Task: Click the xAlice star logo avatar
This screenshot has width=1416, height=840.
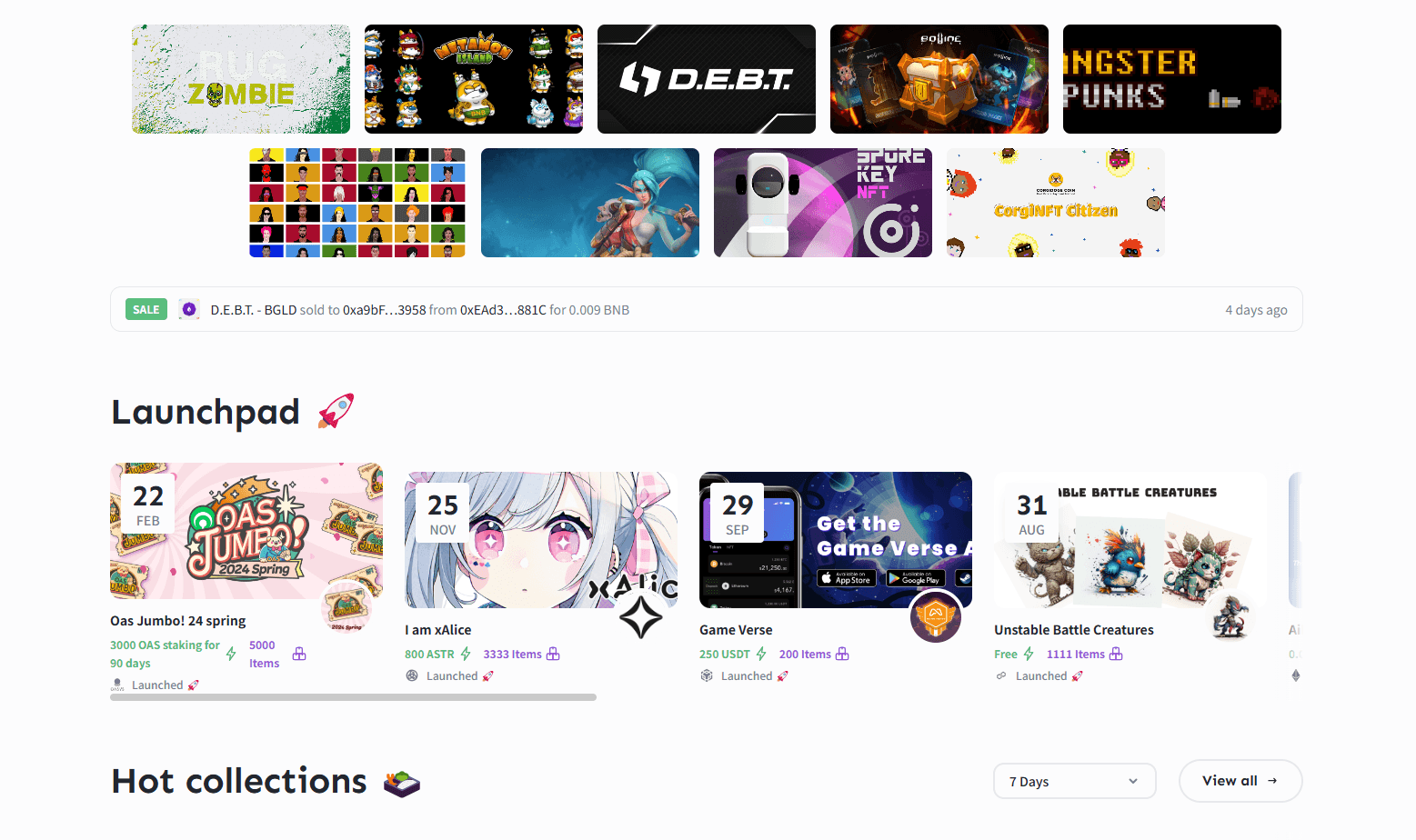Action: [x=641, y=616]
